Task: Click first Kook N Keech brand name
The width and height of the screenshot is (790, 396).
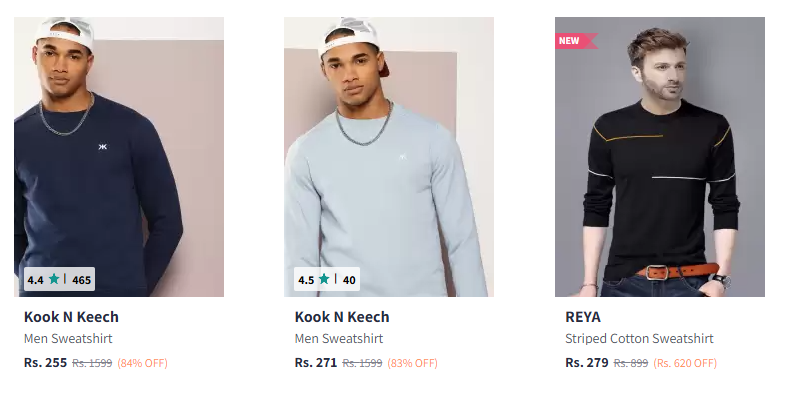Action: [72, 317]
